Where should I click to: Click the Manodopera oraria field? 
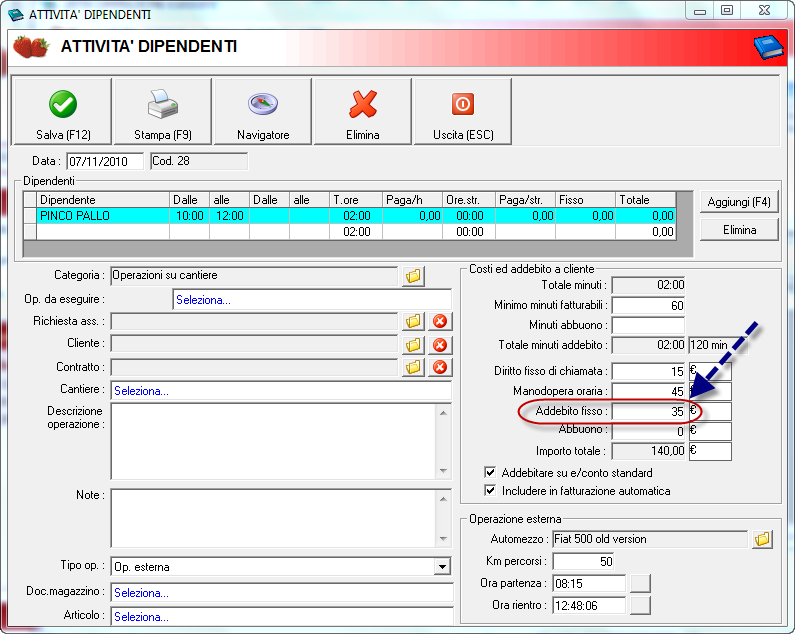point(648,391)
